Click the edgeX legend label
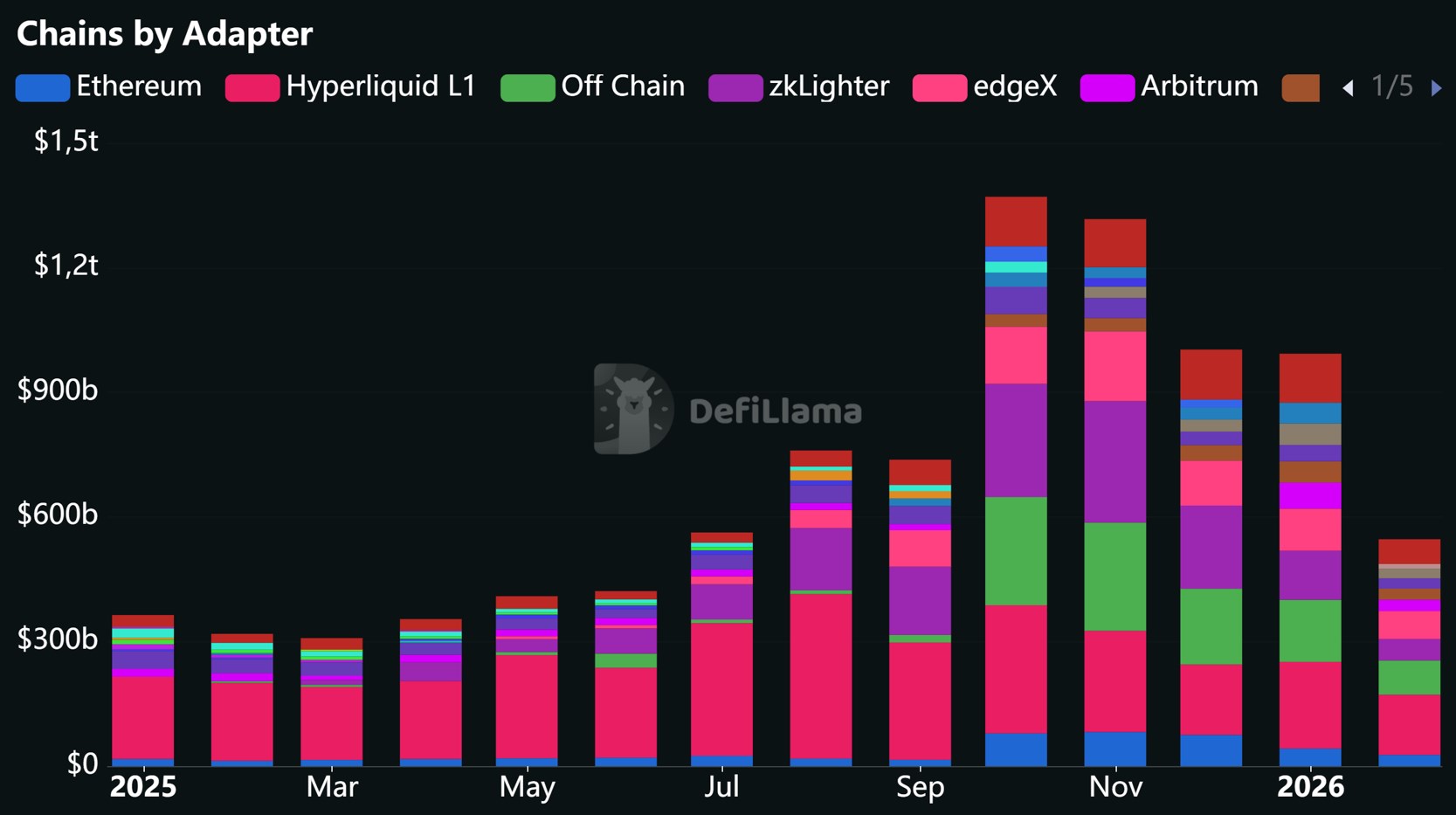The height and width of the screenshot is (815, 1456). [x=1015, y=86]
